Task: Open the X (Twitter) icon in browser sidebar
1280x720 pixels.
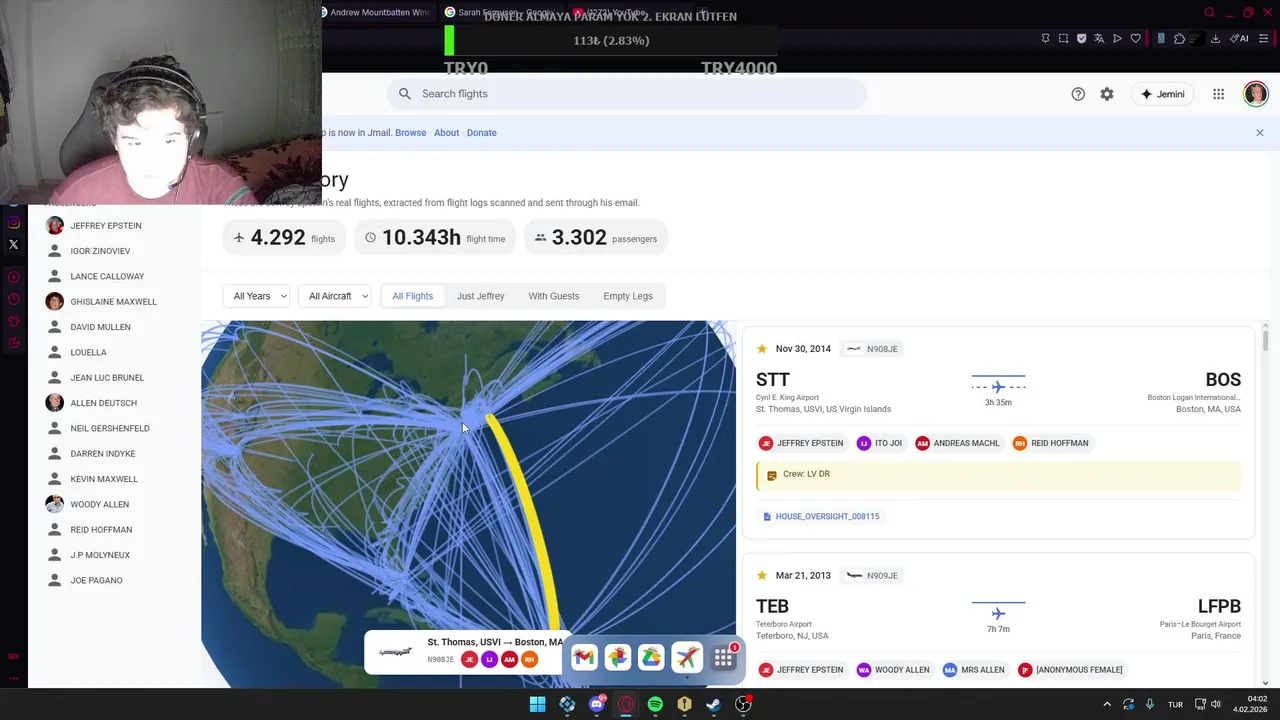Action: click(14, 245)
